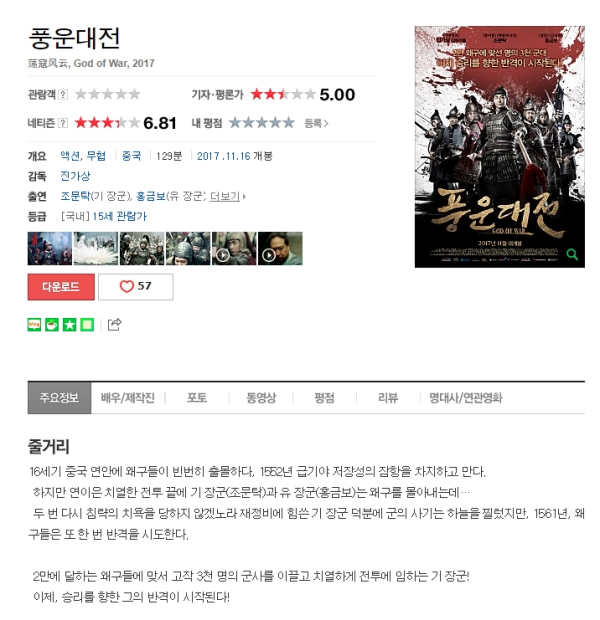Click the green blog share icon

tap(34, 325)
